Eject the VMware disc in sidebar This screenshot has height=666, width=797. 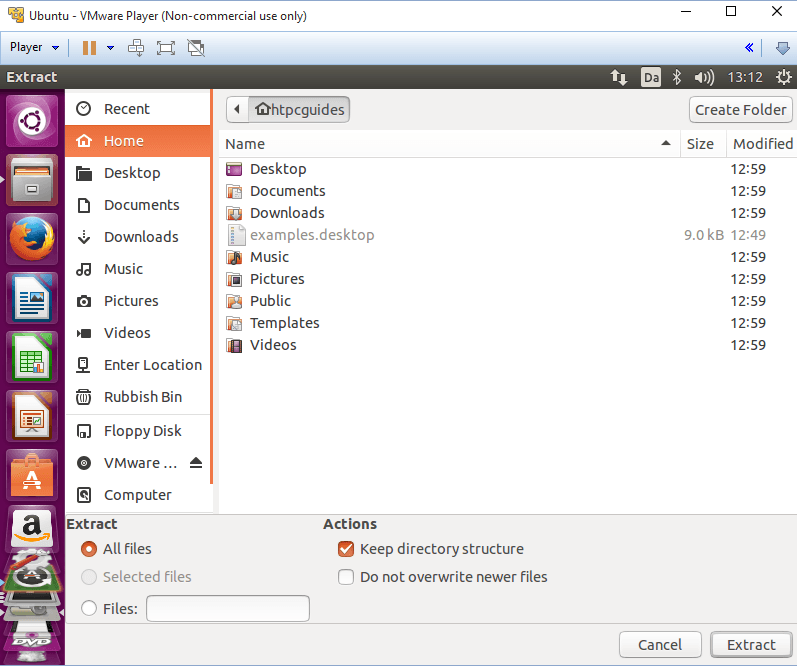[196, 463]
